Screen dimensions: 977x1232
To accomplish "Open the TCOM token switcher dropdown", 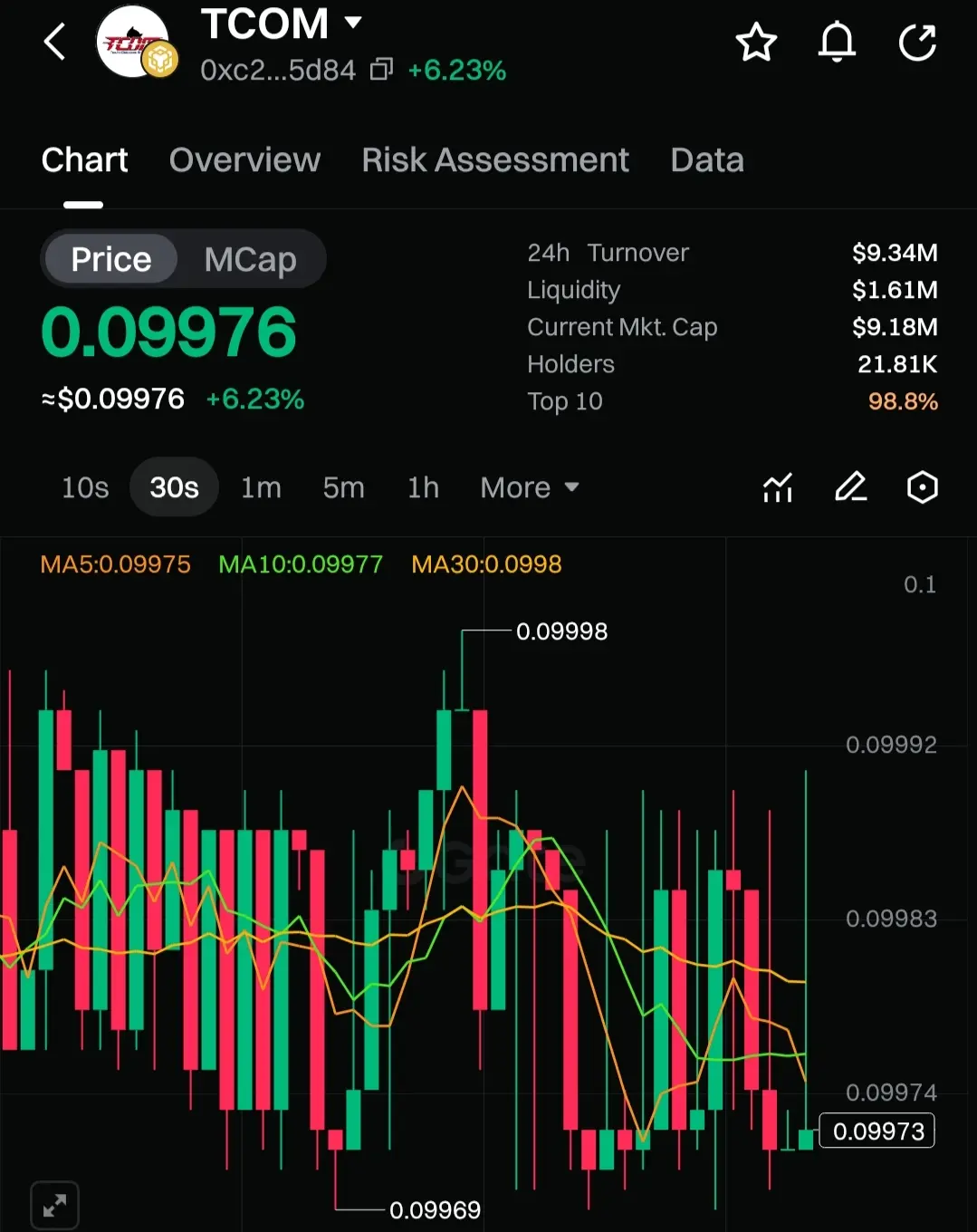I will (353, 23).
